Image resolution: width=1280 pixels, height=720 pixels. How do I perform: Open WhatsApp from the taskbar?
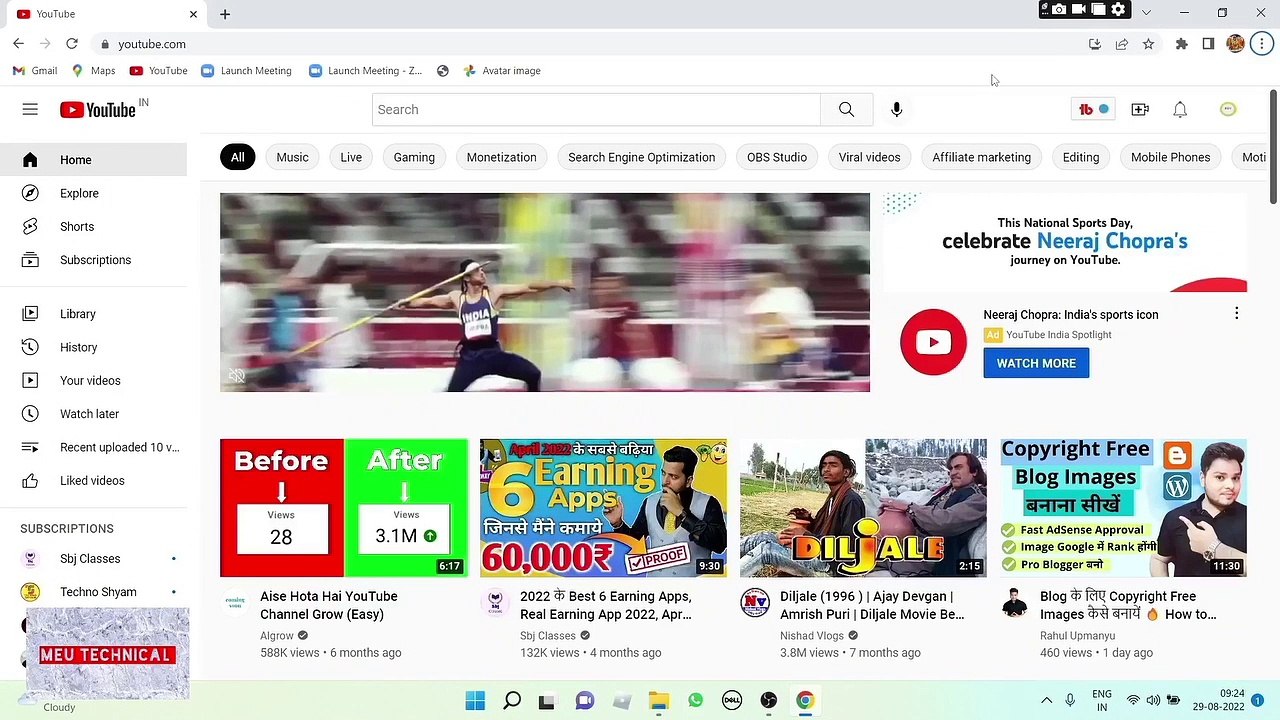click(695, 700)
